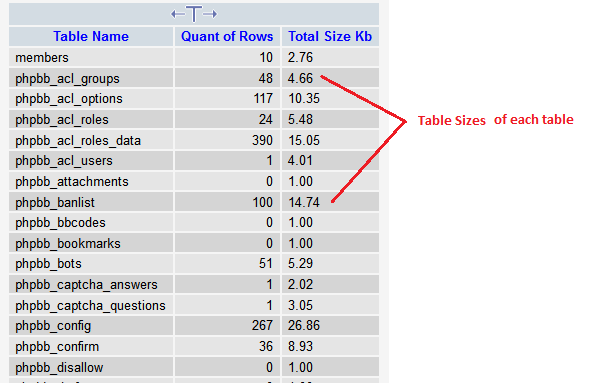Click the phpbb_acl_roles name cell

(91, 119)
